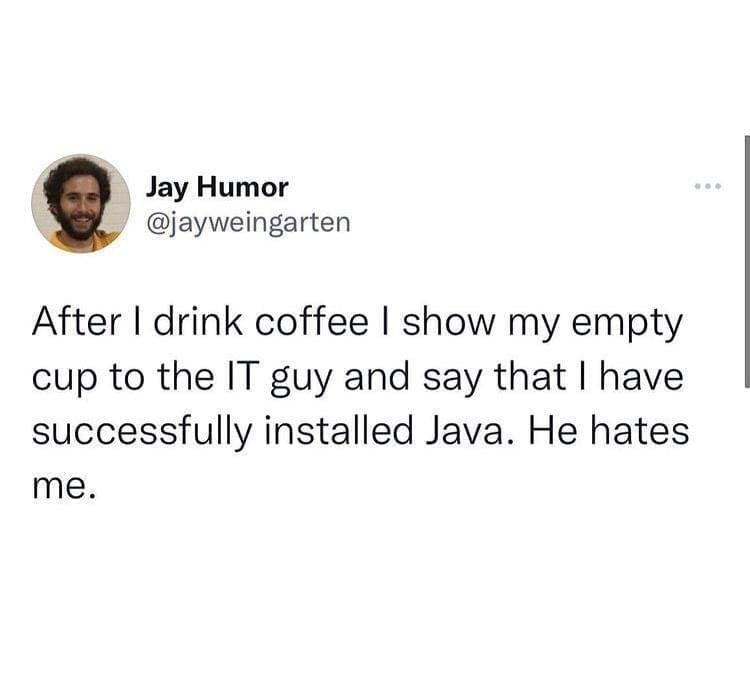Image resolution: width=750 pixels, height=691 pixels.
Task: Click the words He hates in tweet
Action: (x=608, y=430)
